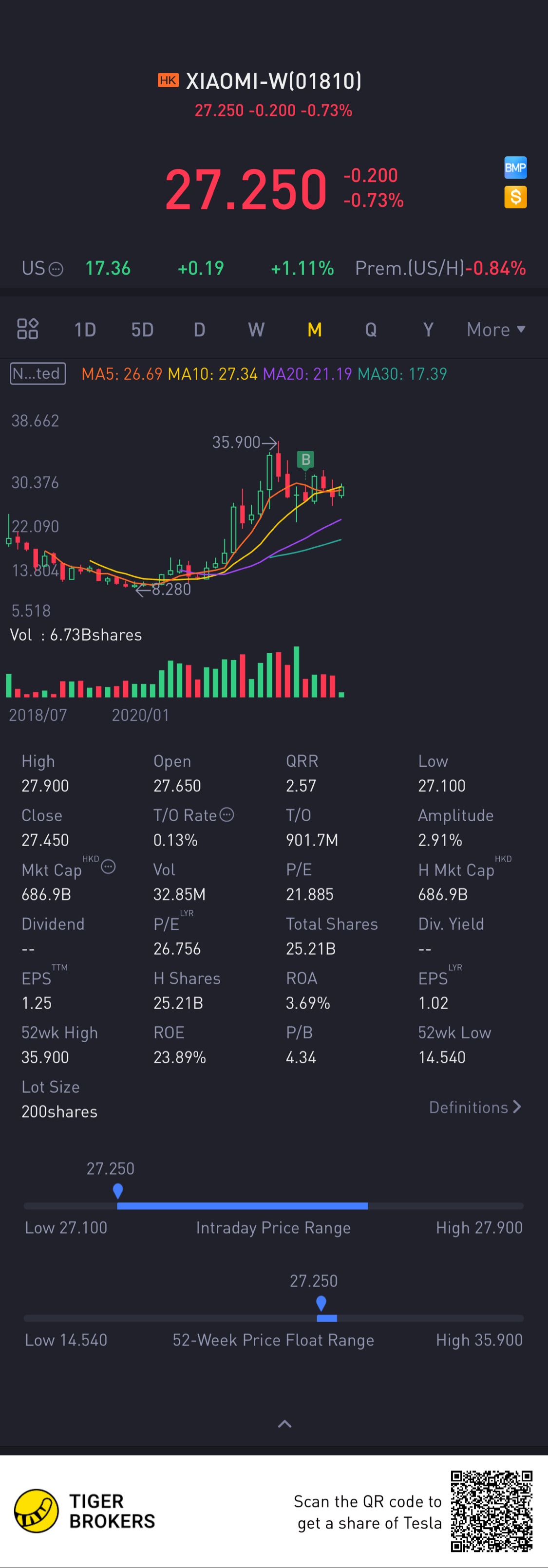The width and height of the screenshot is (548, 1568).
Task: Select the W weekly chart tab
Action: (256, 330)
